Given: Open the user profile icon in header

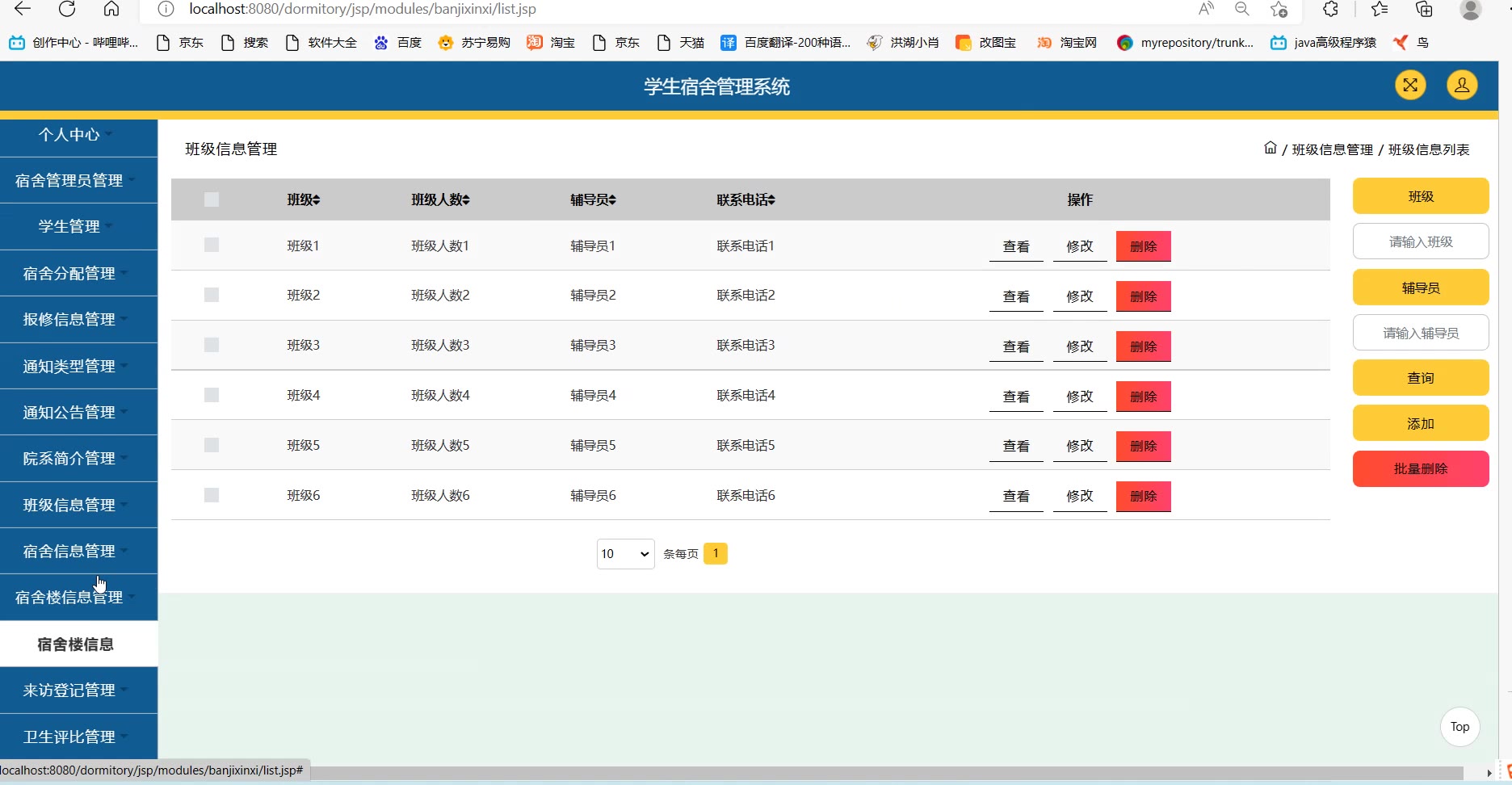Looking at the screenshot, I should (x=1461, y=86).
